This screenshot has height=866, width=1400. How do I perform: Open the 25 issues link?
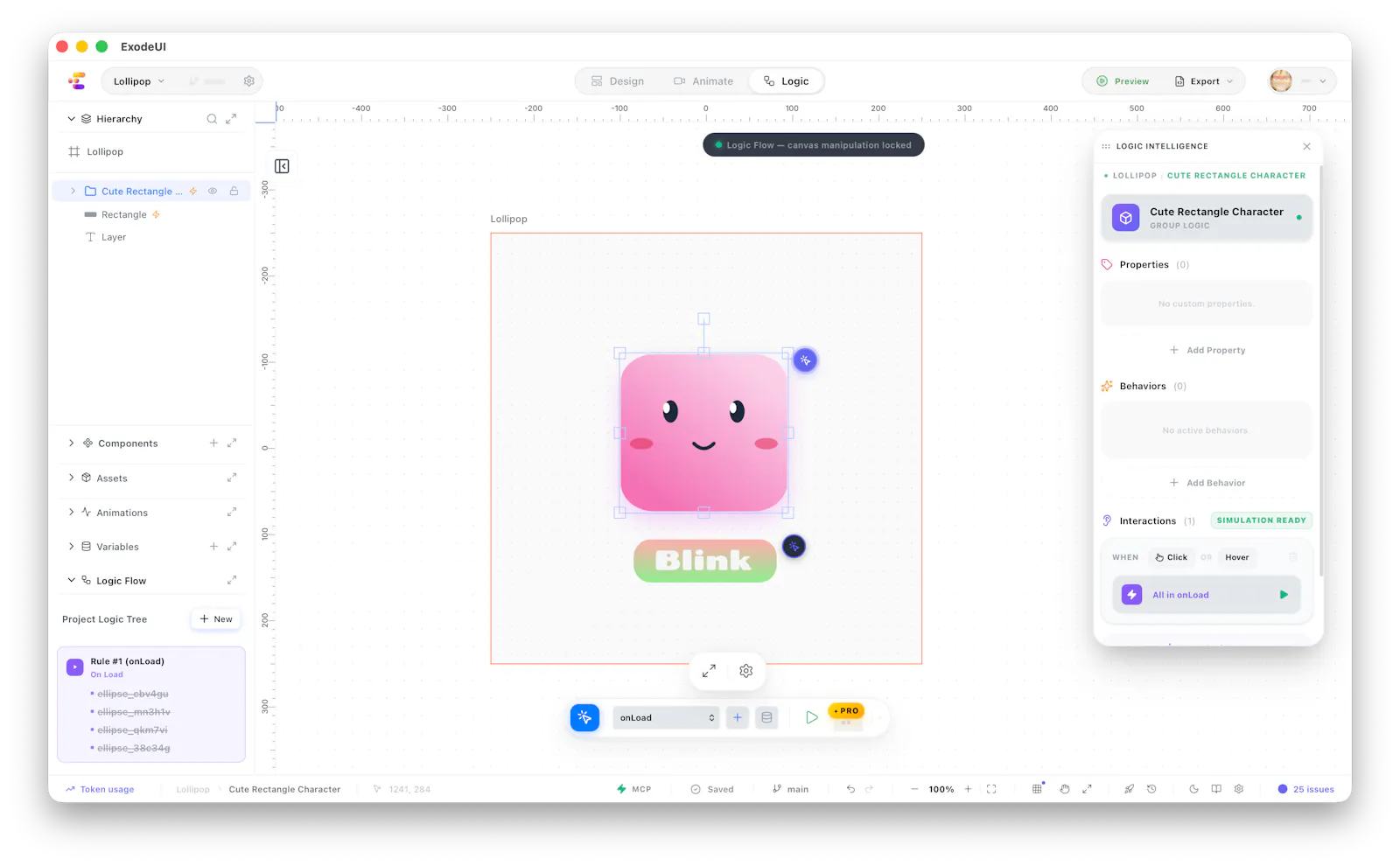pyautogui.click(x=1305, y=789)
